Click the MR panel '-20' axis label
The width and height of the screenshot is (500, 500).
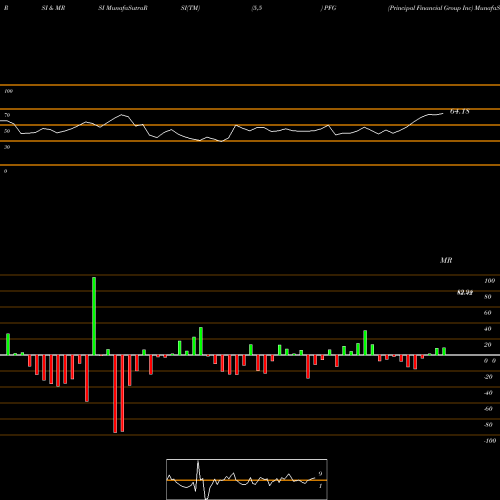(488, 377)
